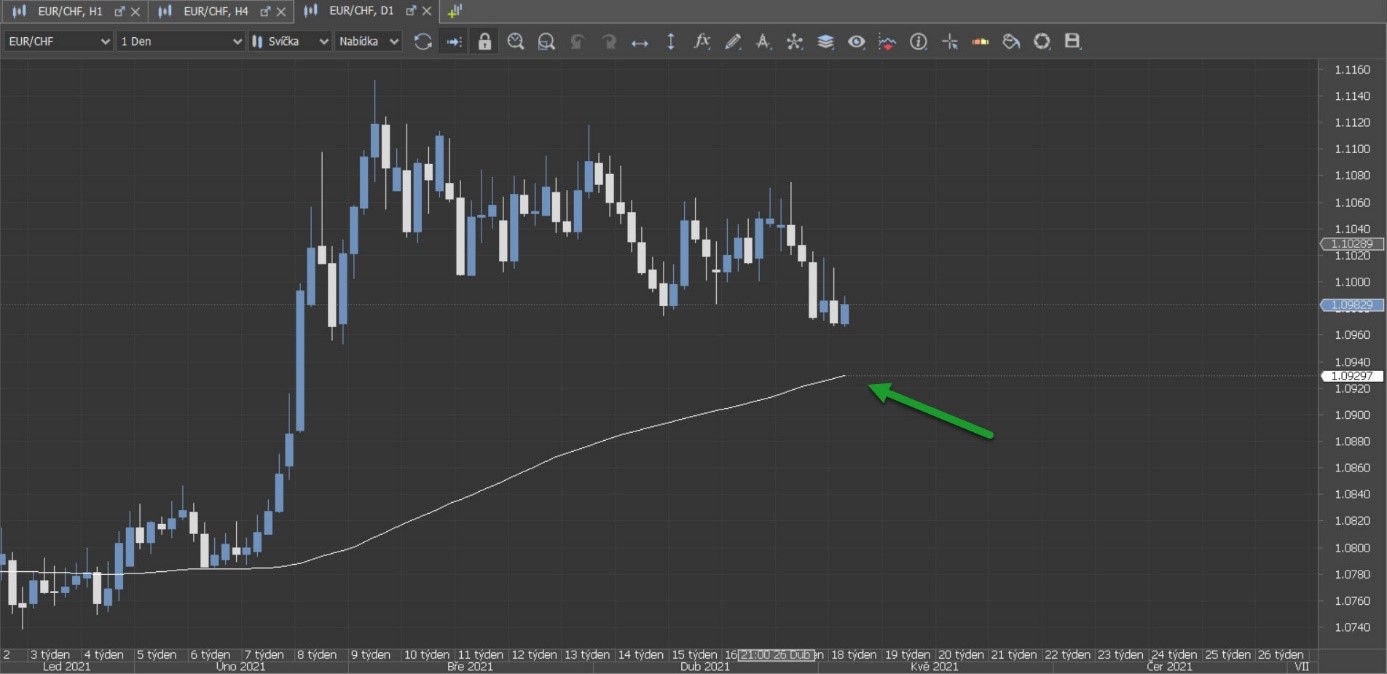Open the EUR/CHF instrument dropdown

coord(59,41)
